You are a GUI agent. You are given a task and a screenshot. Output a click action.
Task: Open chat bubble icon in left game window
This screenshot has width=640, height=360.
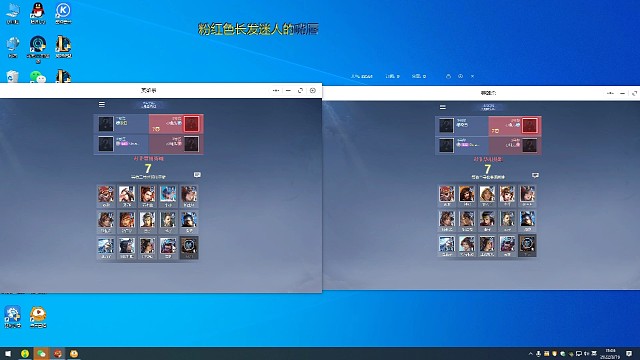pos(197,174)
